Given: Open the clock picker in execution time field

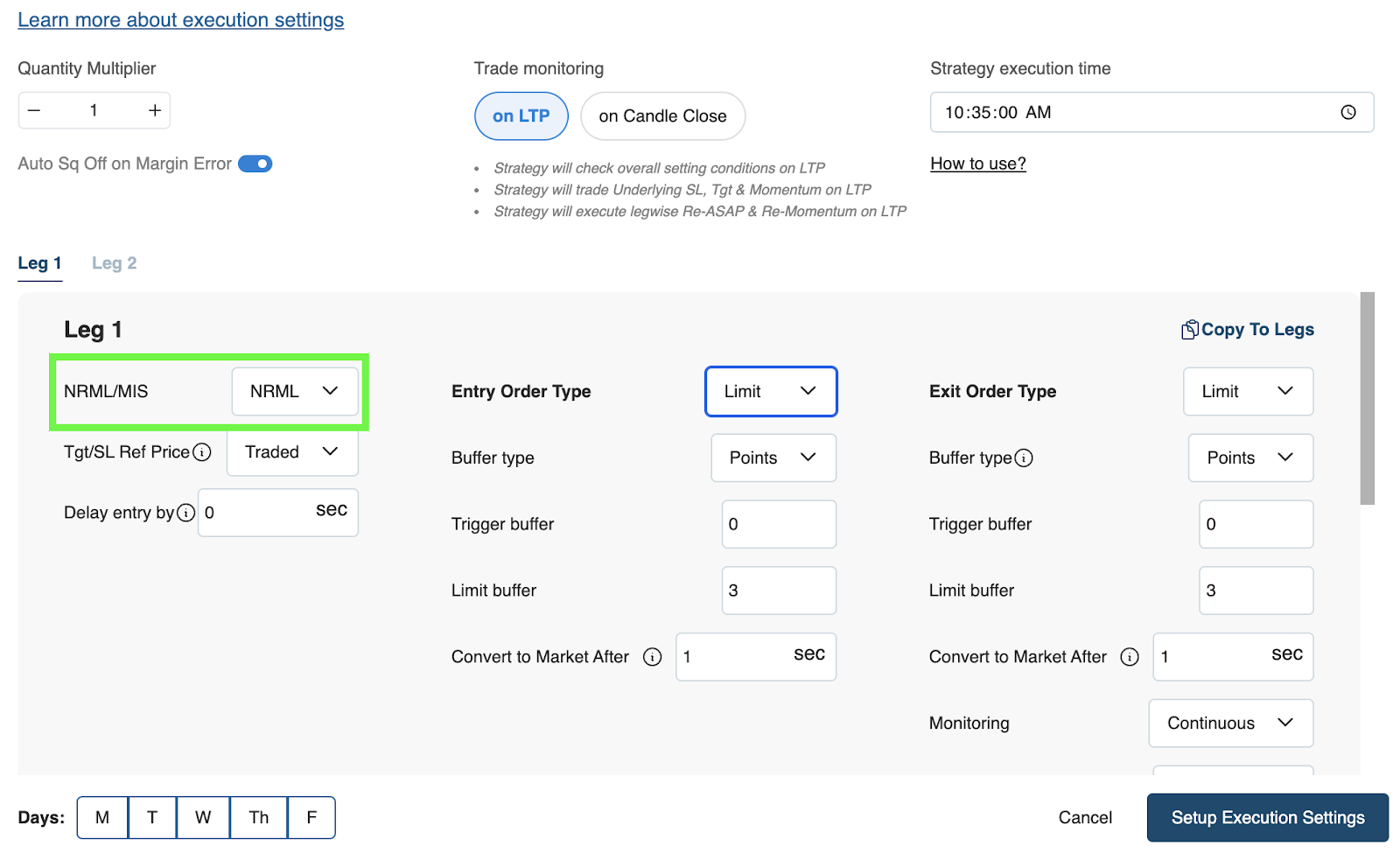Looking at the screenshot, I should click(1348, 112).
